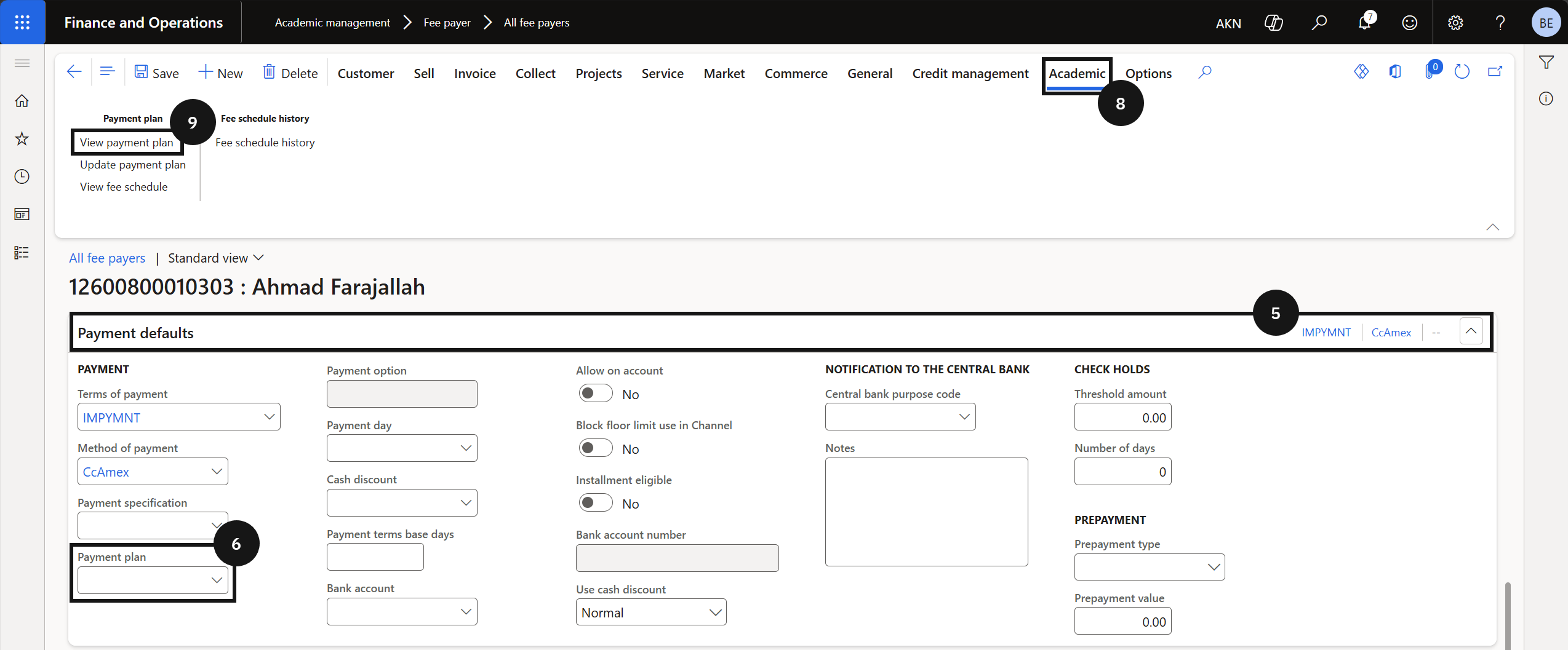Click View payment plan

point(127,143)
